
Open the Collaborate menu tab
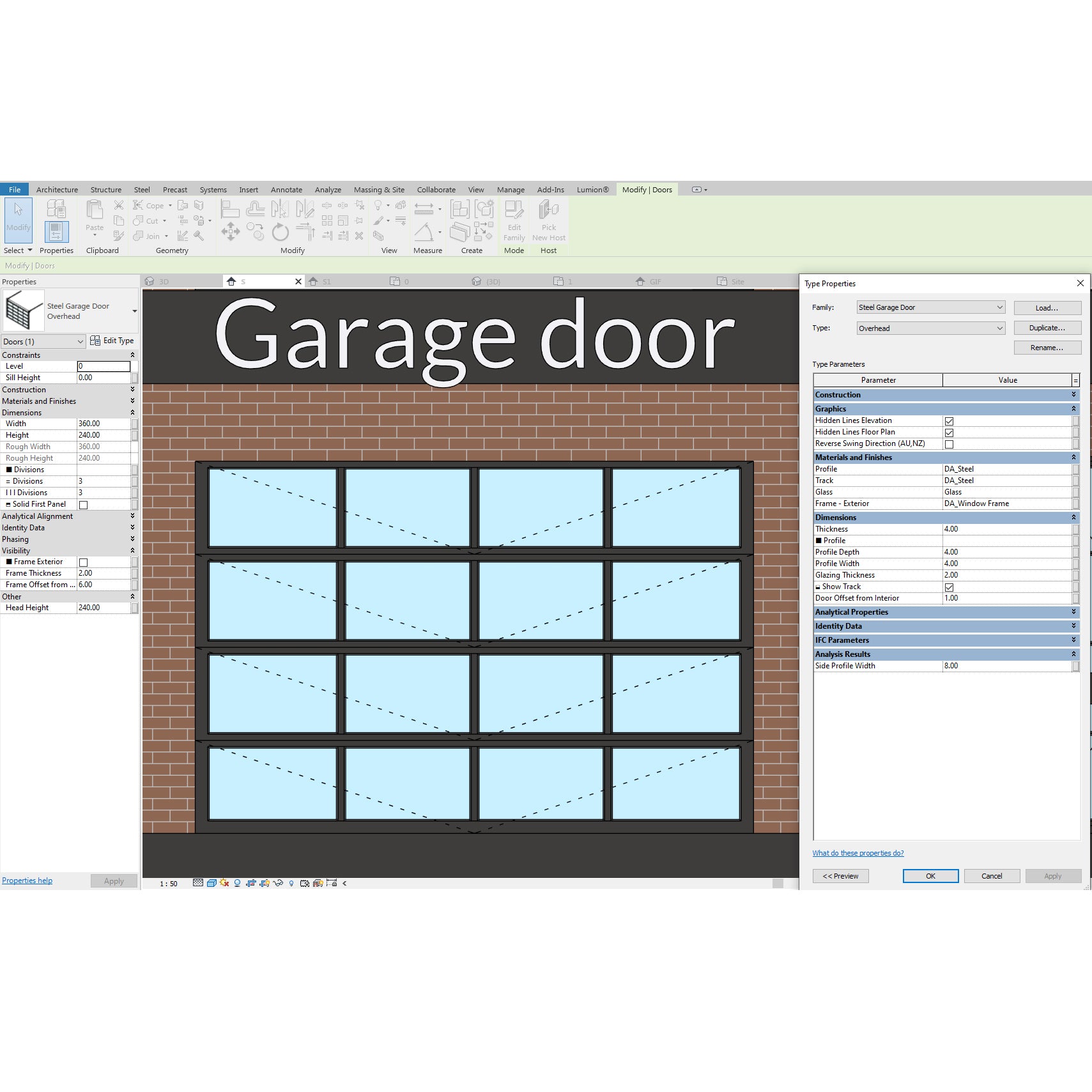coord(436,189)
